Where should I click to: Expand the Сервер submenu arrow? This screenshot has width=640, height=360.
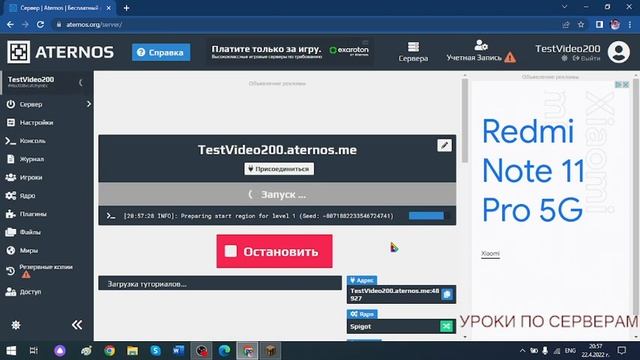point(89,104)
